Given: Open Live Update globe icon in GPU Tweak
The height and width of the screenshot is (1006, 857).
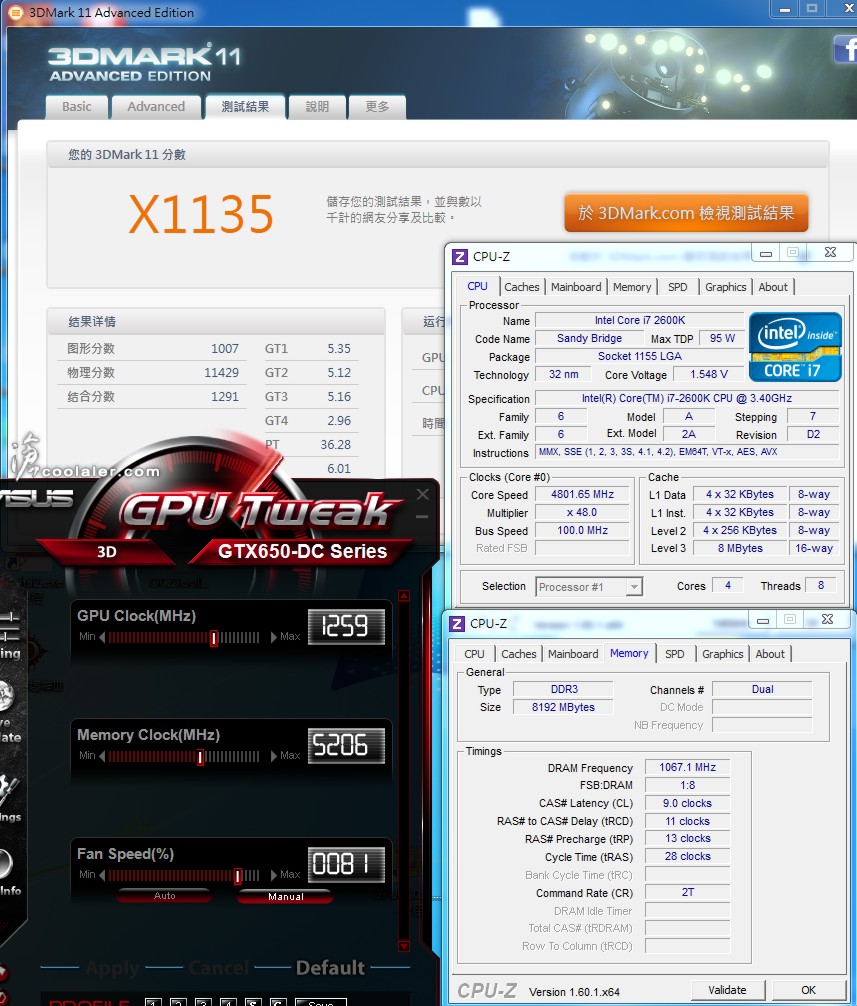Looking at the screenshot, I should (x=6, y=697).
